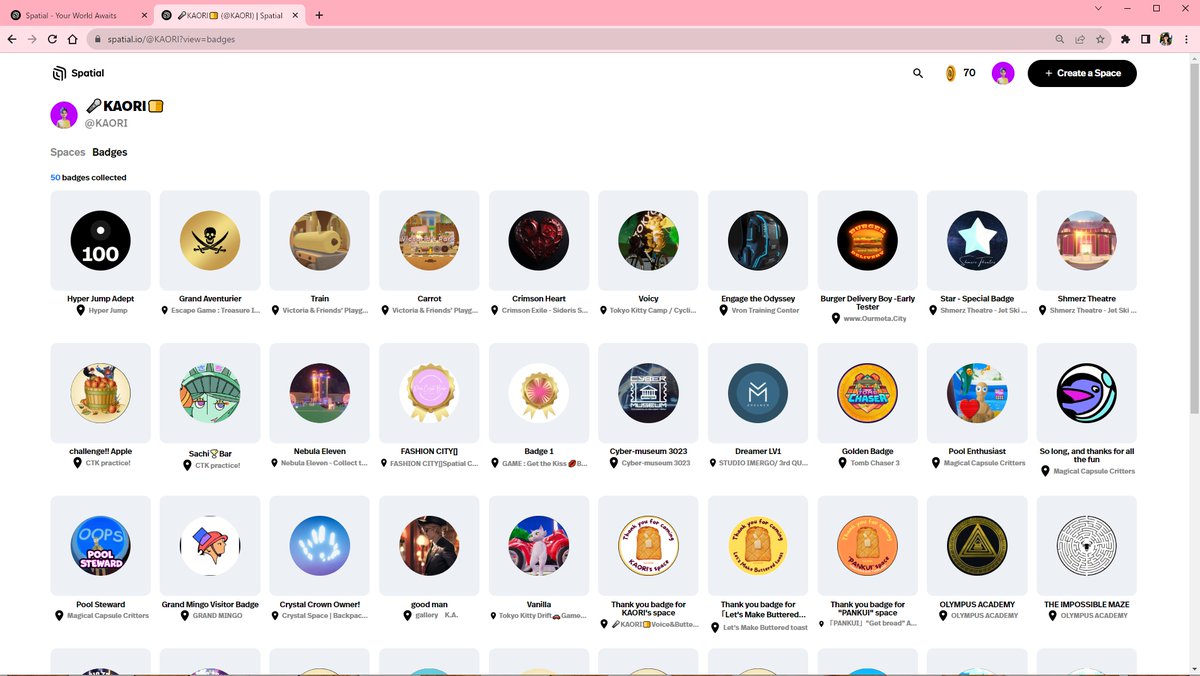Bookmark this page with star icon
Viewport: 1200px width, 676px height.
[1100, 39]
